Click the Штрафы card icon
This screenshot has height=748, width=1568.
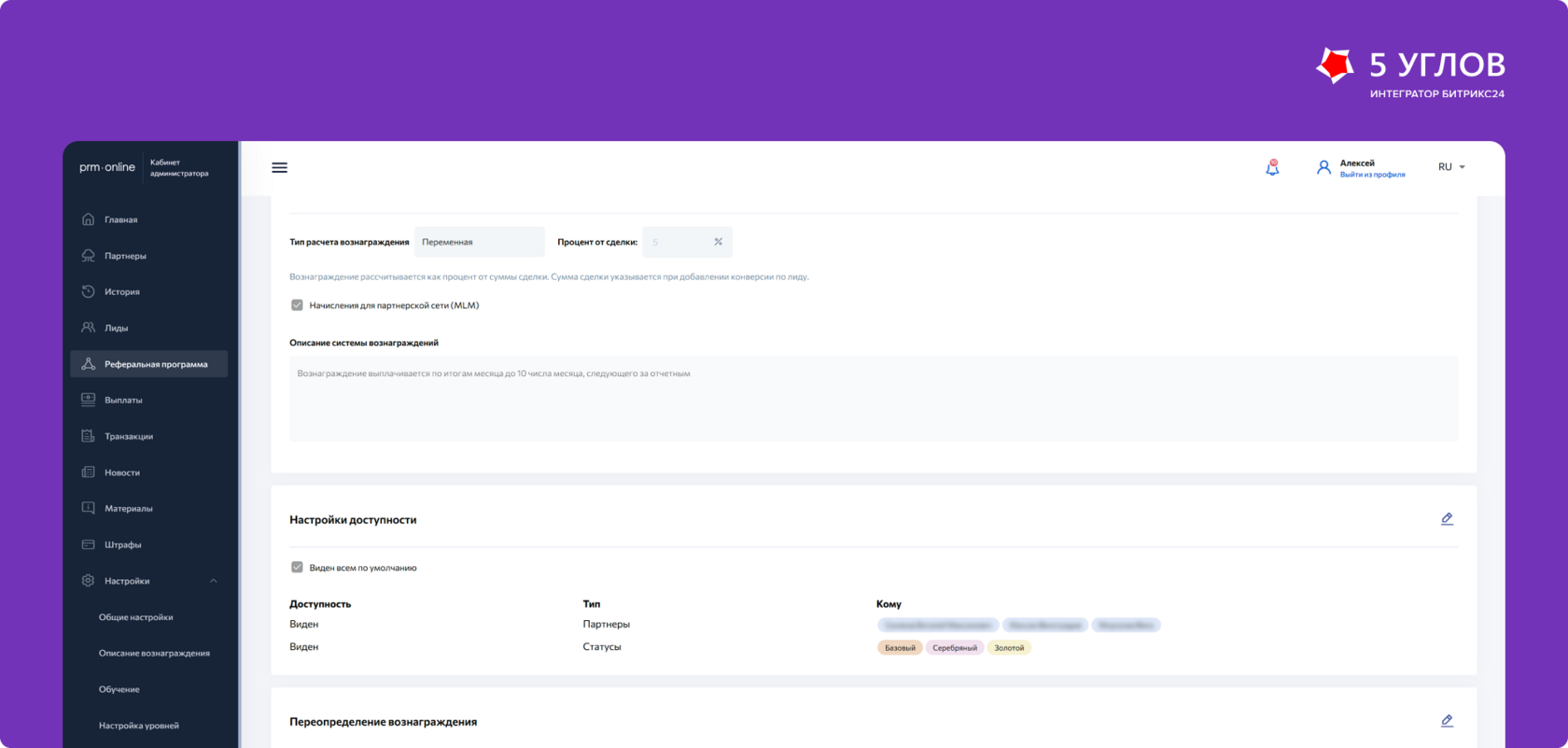(88, 544)
